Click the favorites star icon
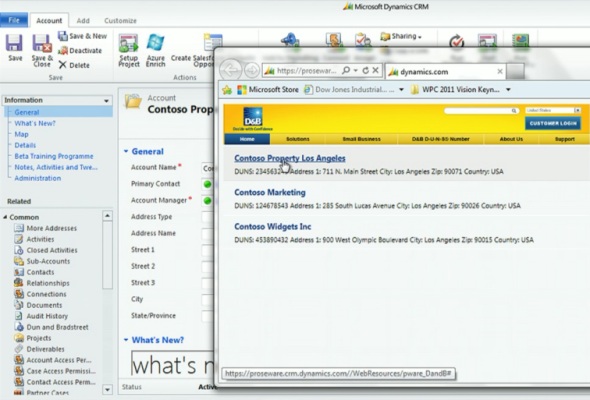 227,90
